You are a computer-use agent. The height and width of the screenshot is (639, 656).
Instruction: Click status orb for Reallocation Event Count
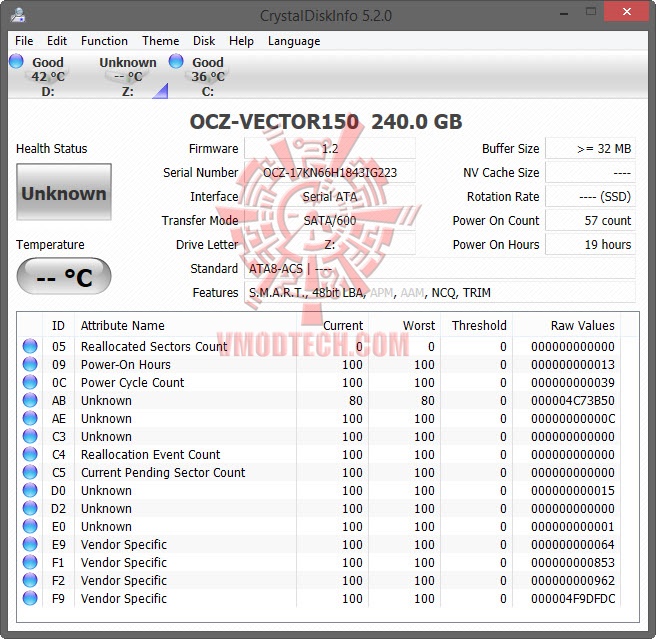point(30,454)
